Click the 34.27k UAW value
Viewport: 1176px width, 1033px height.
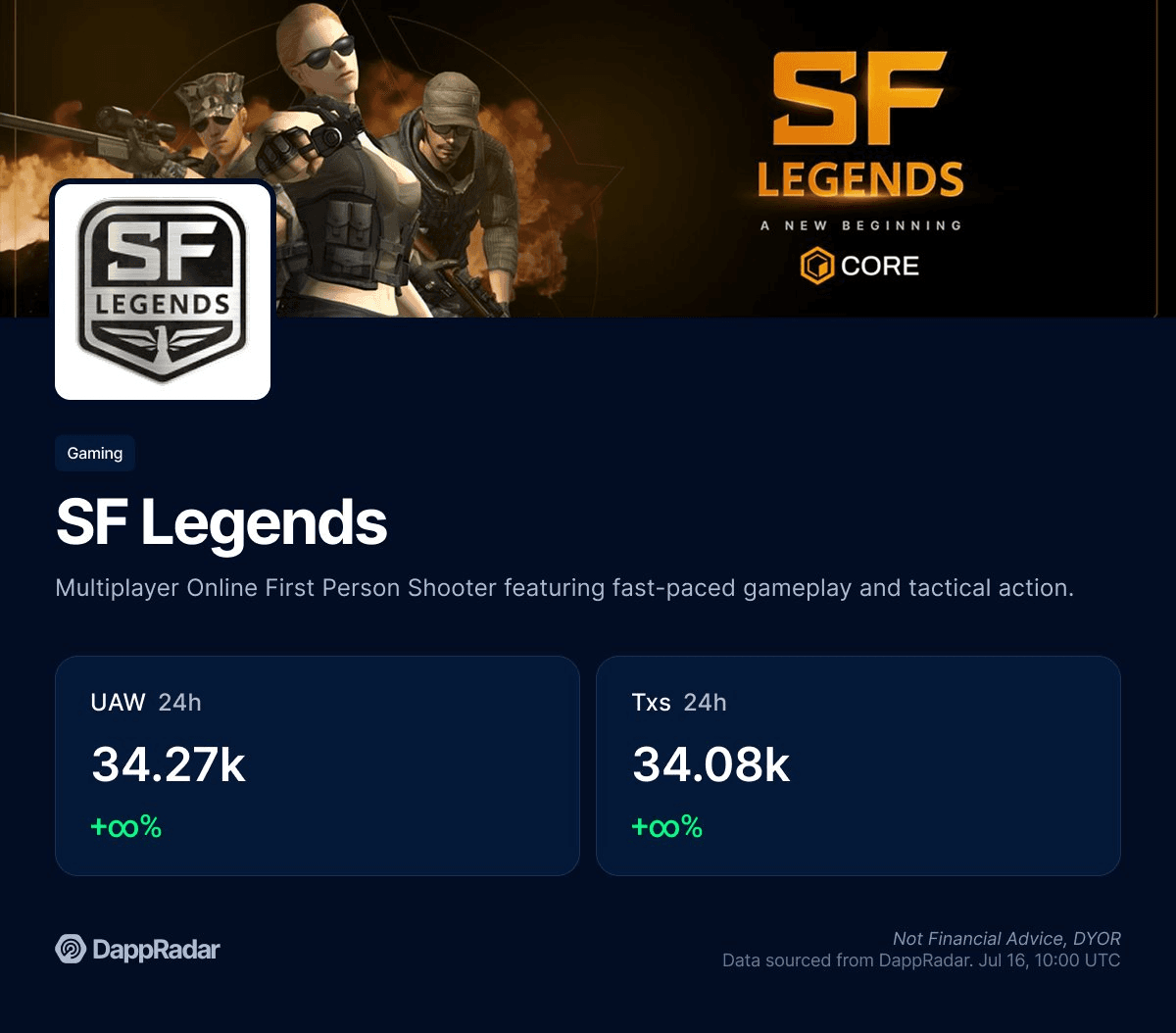coord(169,764)
